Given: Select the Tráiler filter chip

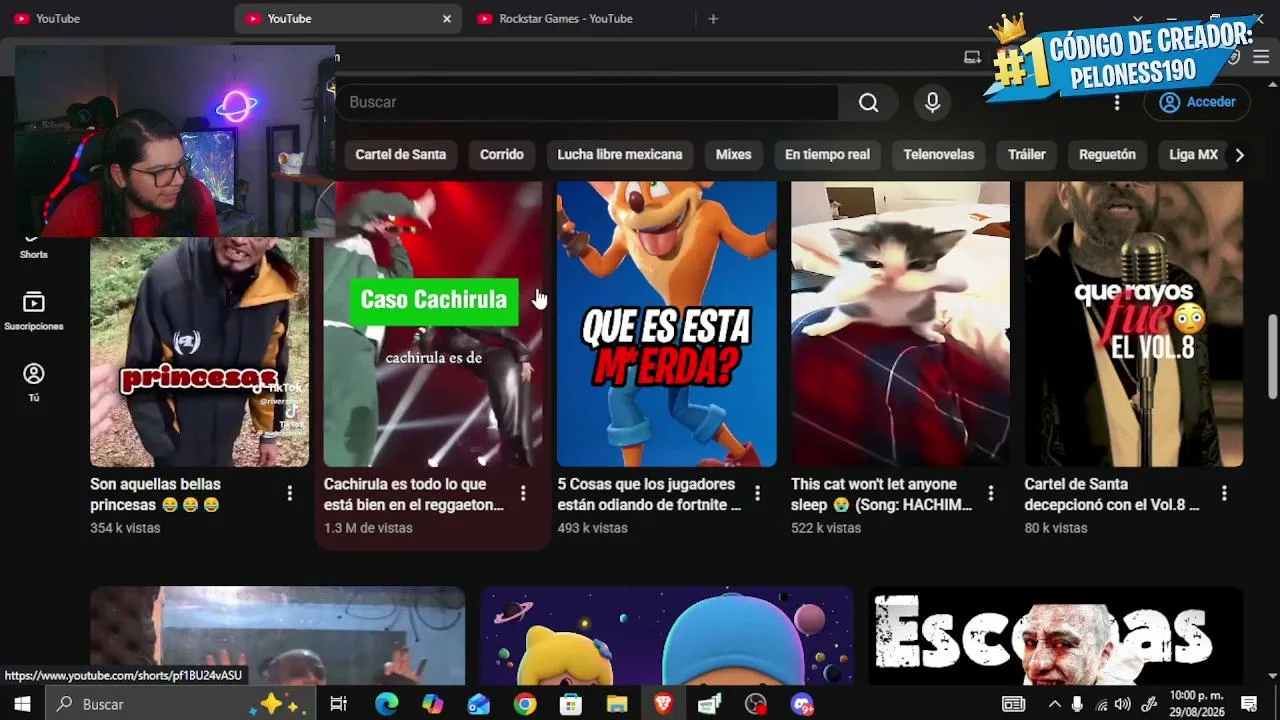Looking at the screenshot, I should point(1027,155).
